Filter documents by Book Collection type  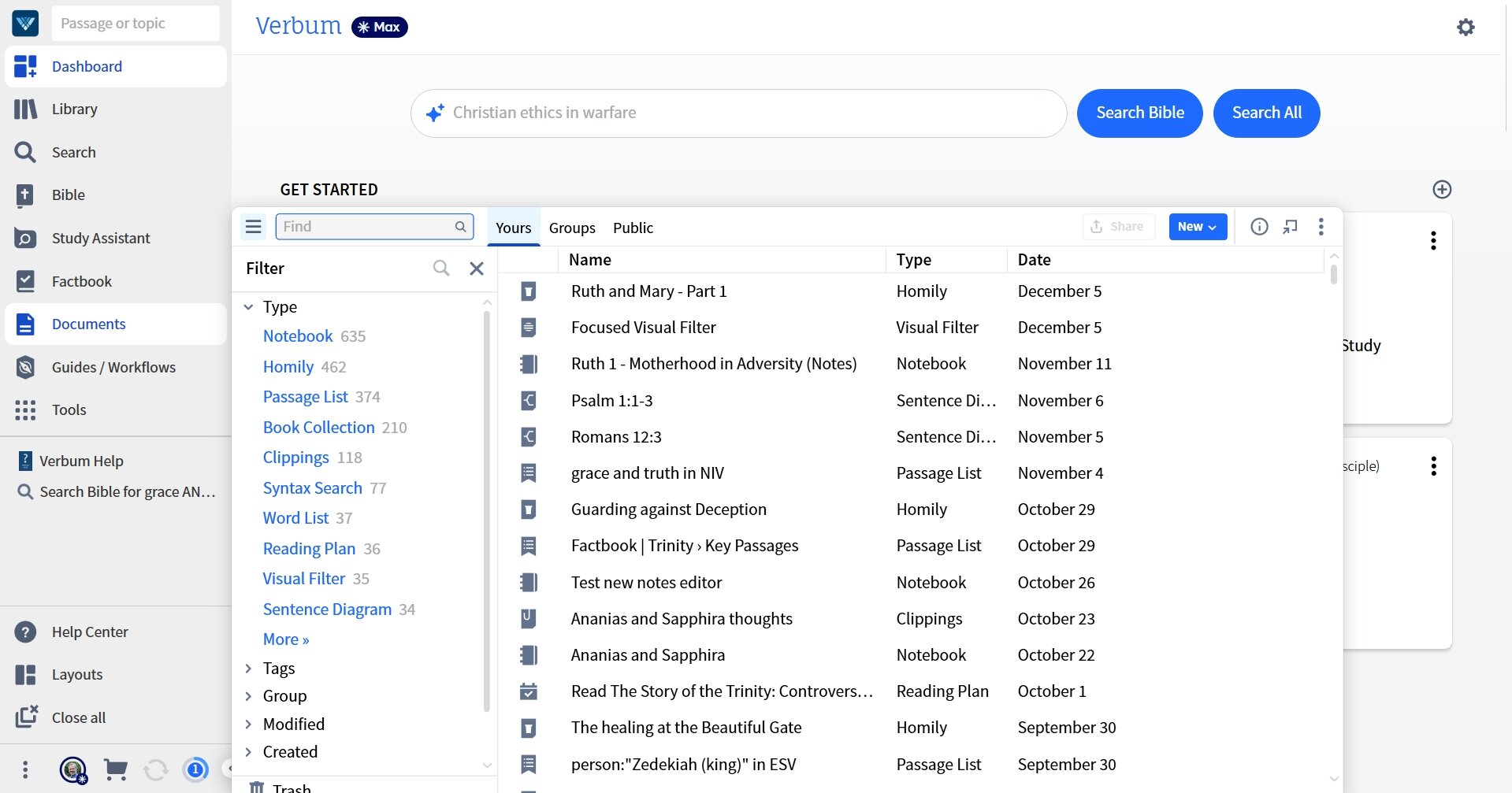319,428
